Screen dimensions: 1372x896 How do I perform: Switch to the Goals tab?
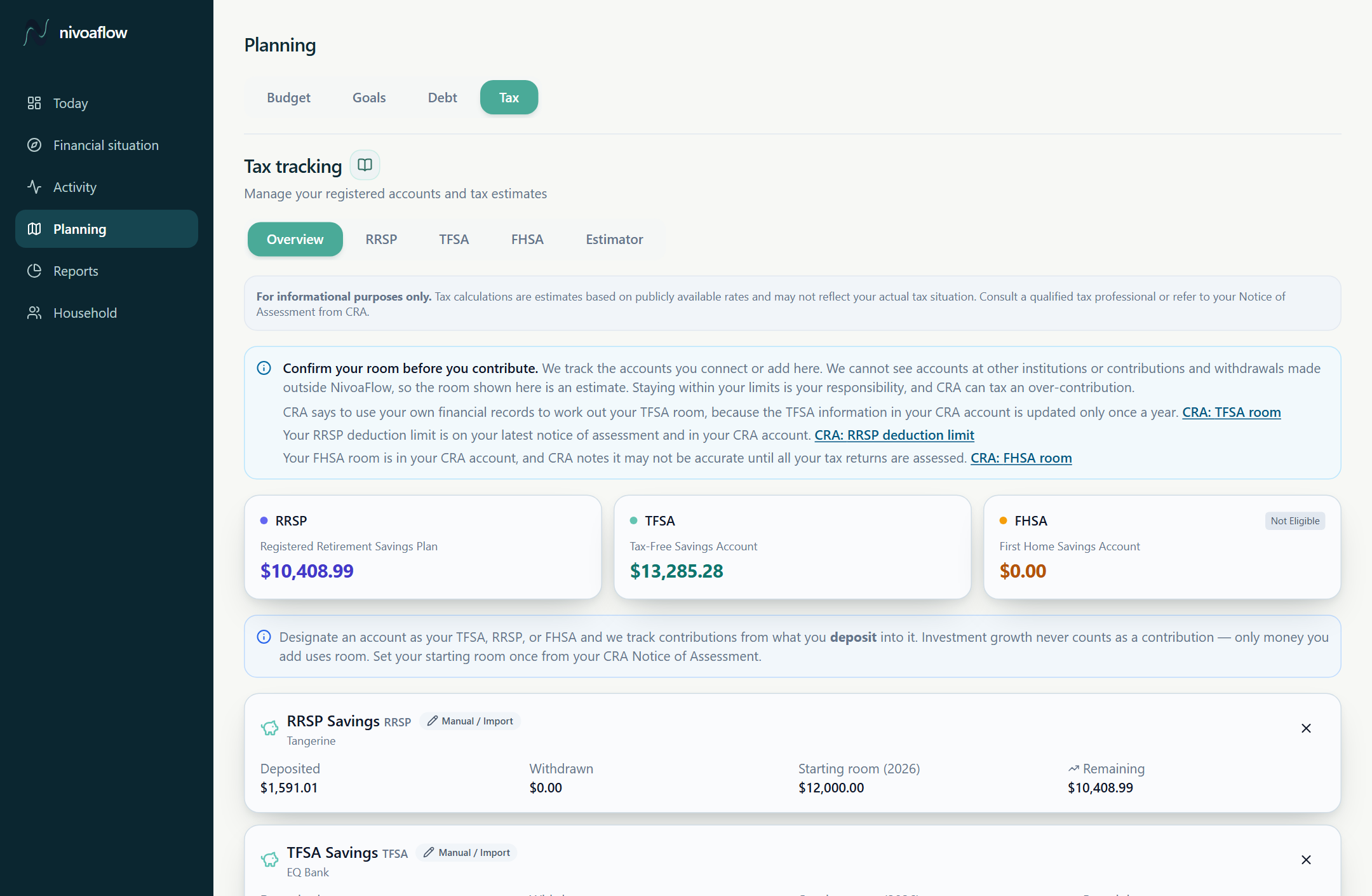point(369,97)
